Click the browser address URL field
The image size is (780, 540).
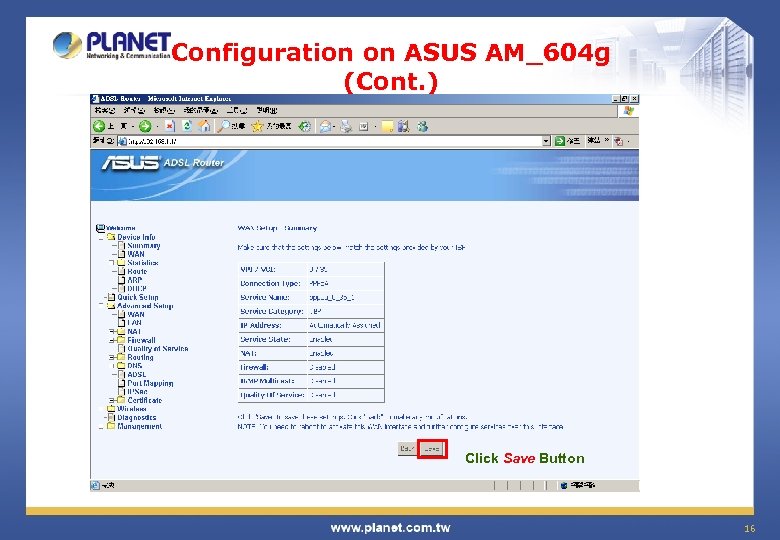tap(333, 141)
